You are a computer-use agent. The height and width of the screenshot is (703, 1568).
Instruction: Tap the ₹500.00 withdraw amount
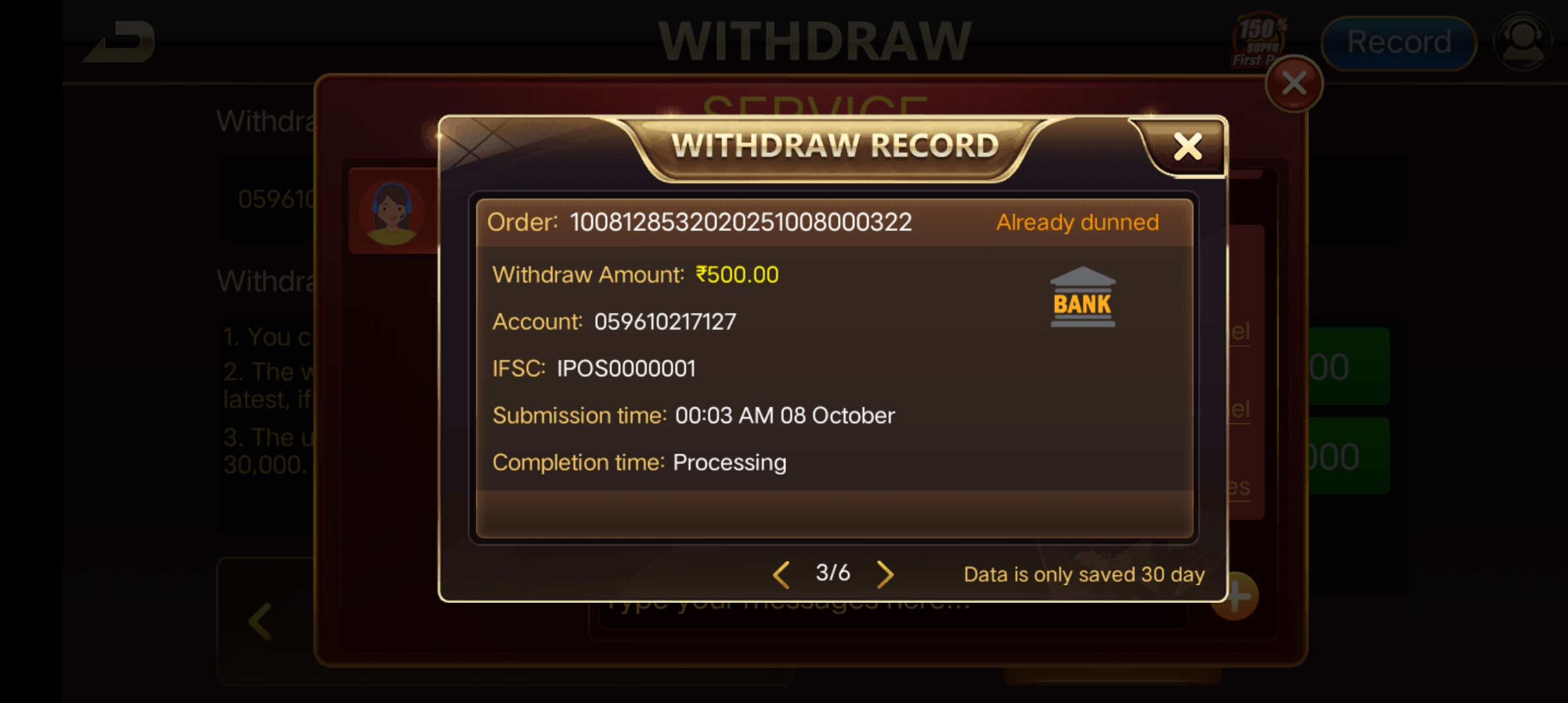(x=736, y=275)
